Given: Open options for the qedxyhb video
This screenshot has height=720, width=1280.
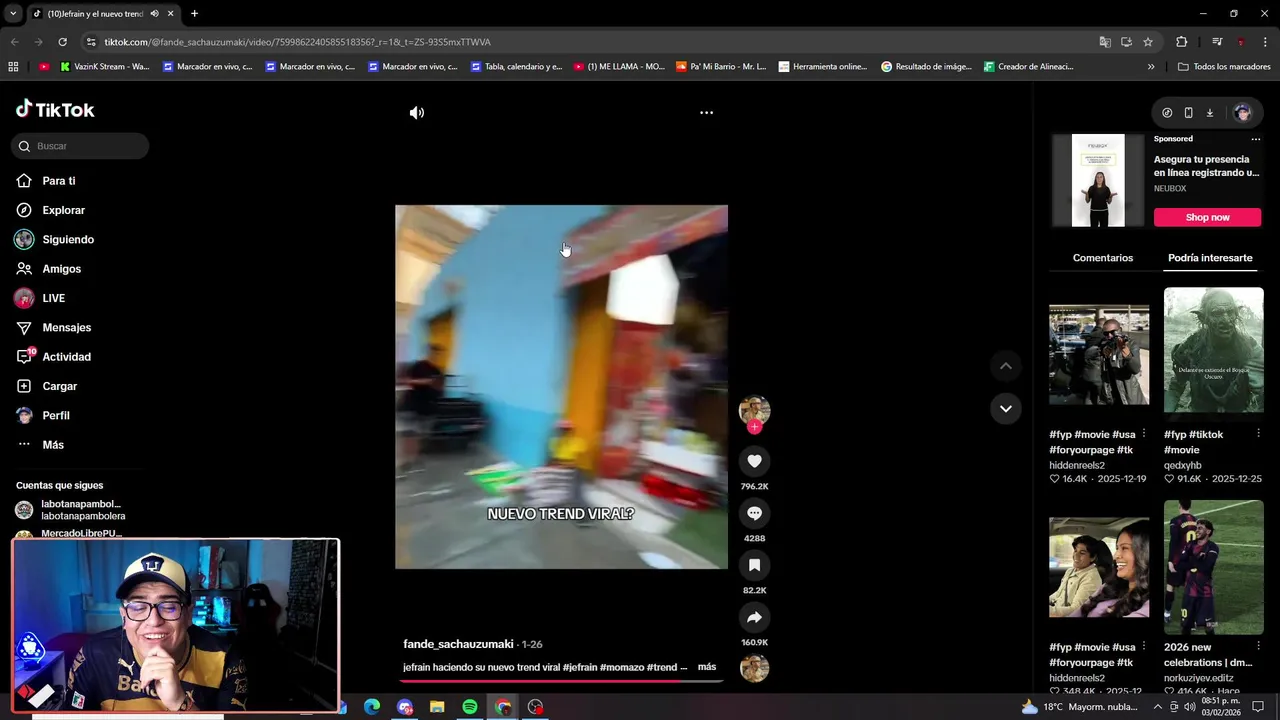Looking at the screenshot, I should (1258, 434).
